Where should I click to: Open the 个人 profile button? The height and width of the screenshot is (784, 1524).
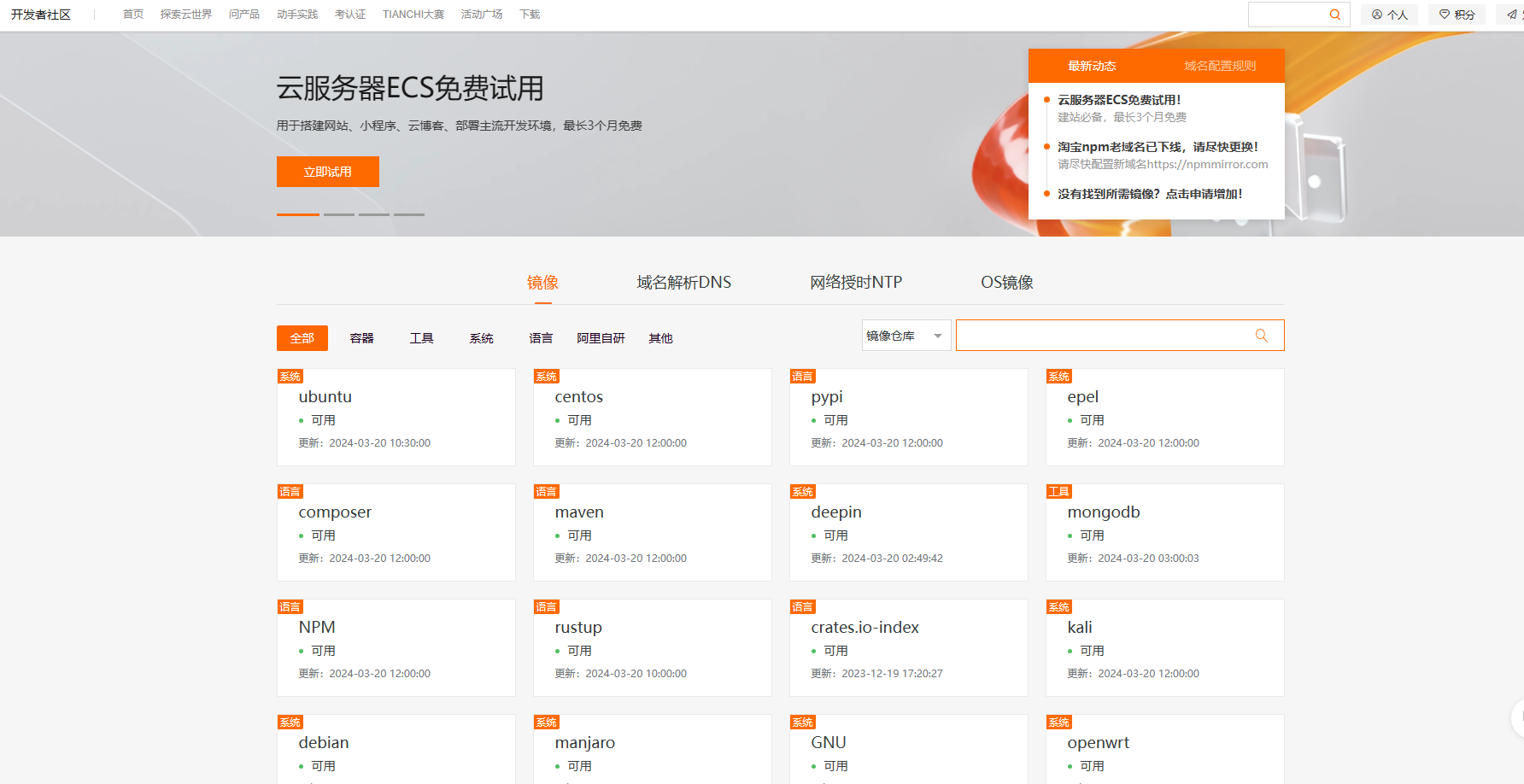pos(1389,15)
